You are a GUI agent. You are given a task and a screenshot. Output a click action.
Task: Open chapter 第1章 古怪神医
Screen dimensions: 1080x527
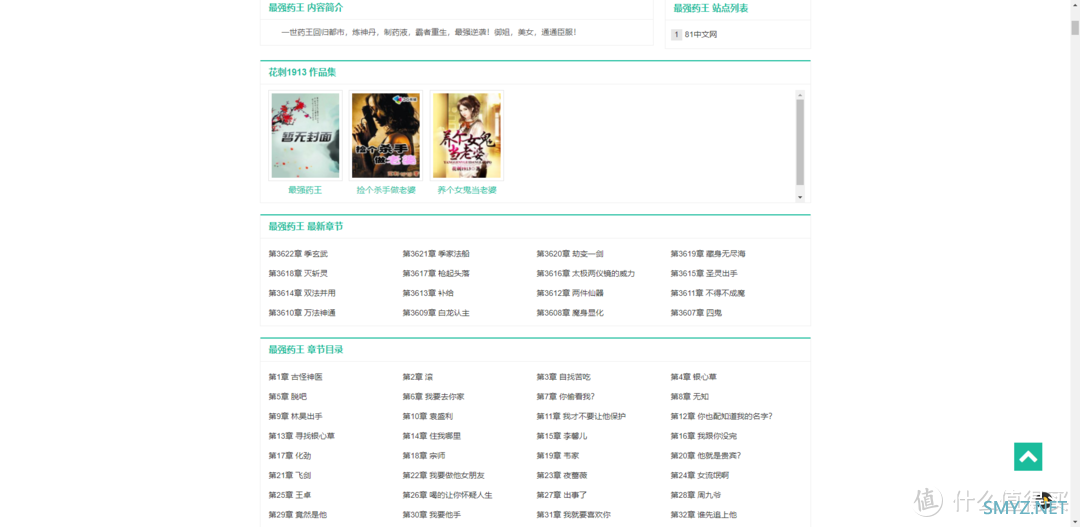click(295, 378)
